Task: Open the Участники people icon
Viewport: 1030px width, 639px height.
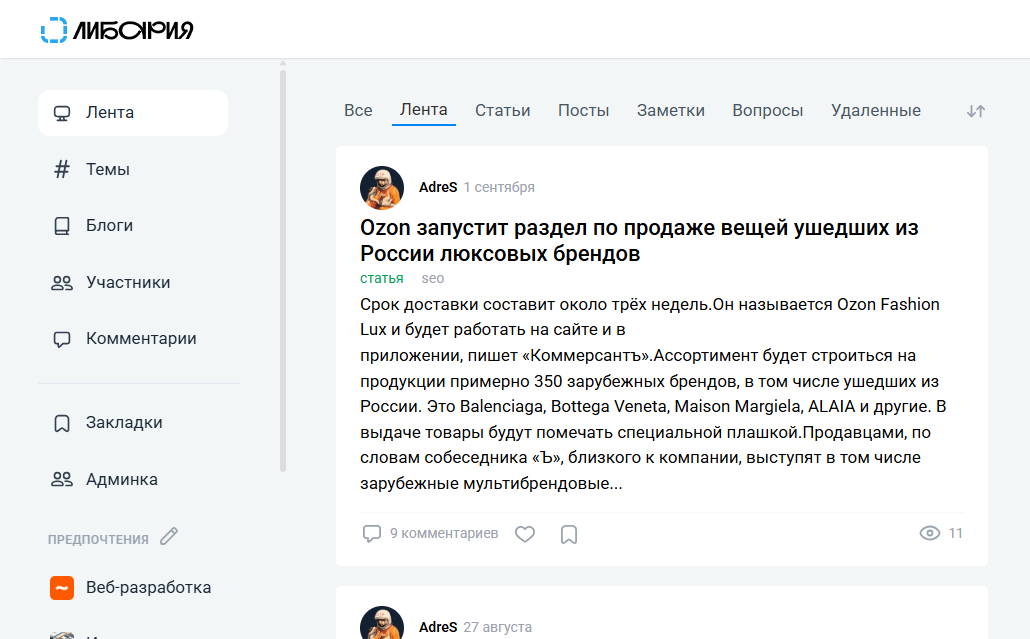Action: 62,283
